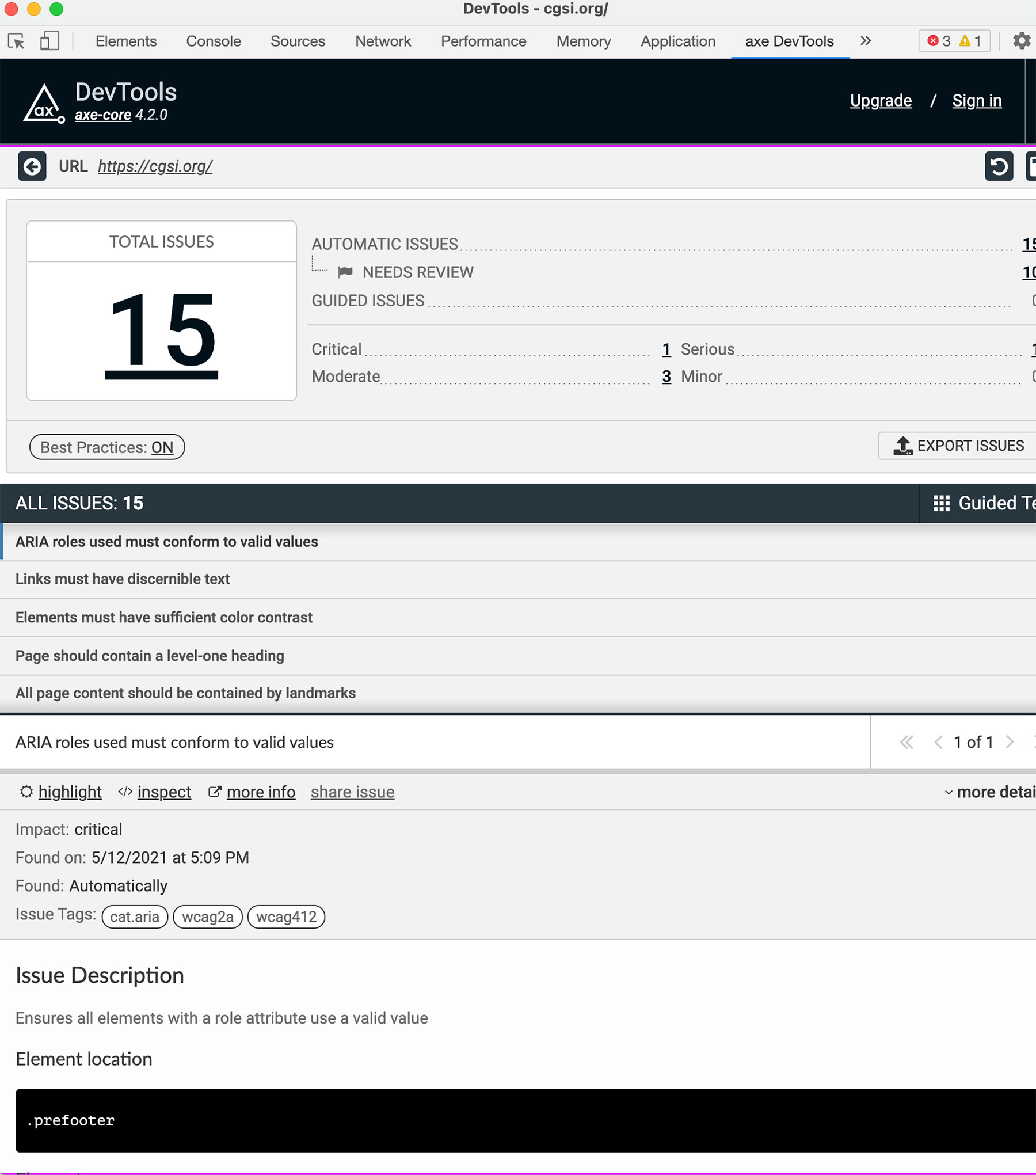Re-run the scan with refresh icon
1036x1175 pixels.
(x=999, y=166)
